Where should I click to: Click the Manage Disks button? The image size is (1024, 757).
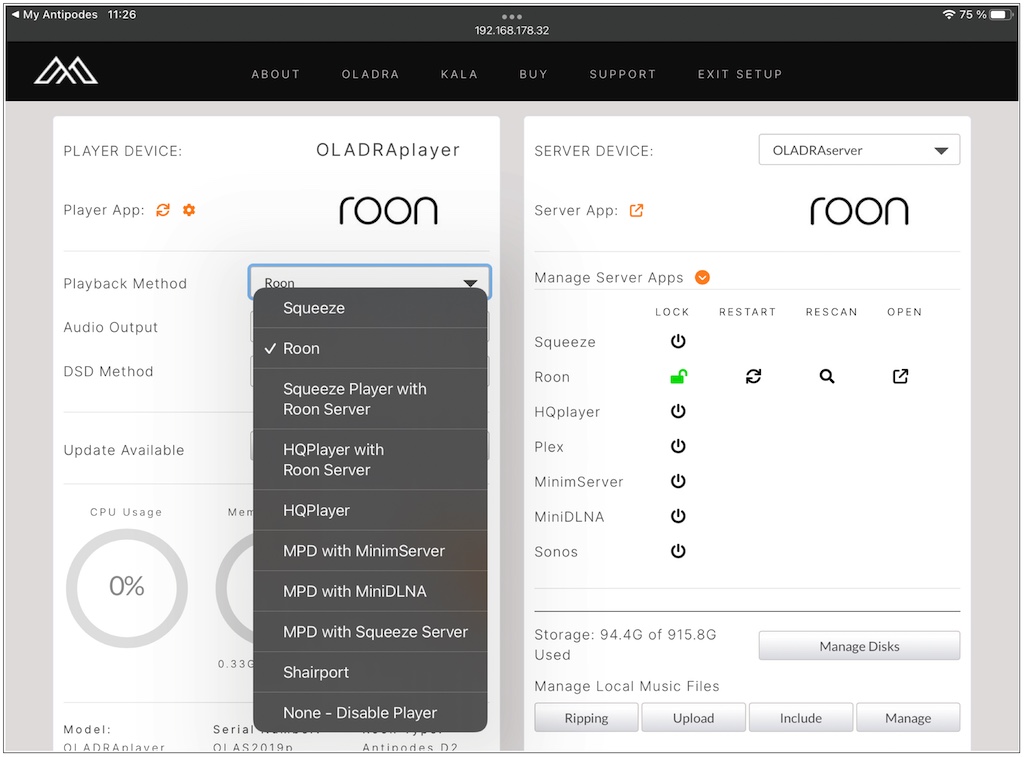point(859,646)
